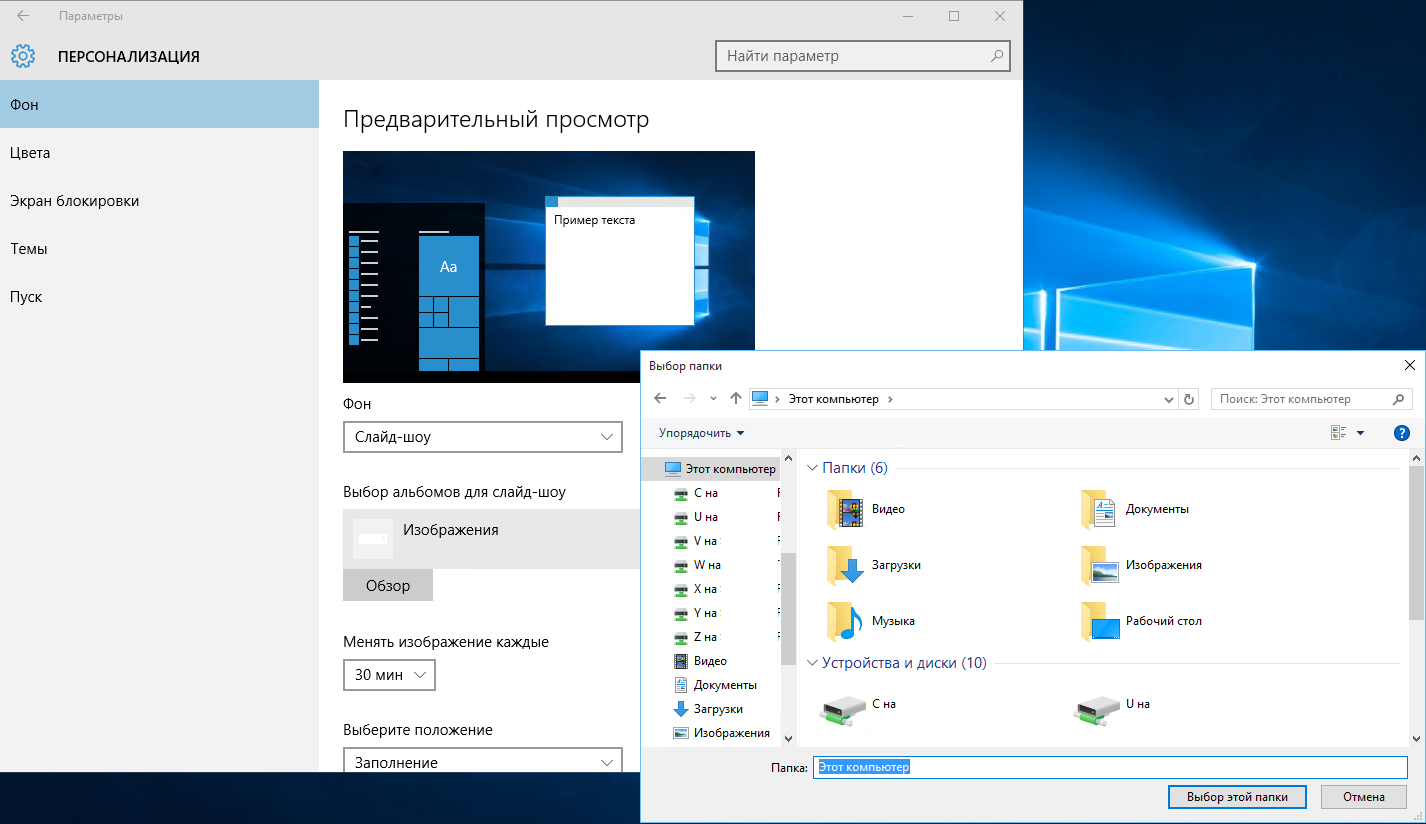This screenshot has width=1426, height=824.
Task: Open the Упорядочить menu
Action: click(702, 433)
